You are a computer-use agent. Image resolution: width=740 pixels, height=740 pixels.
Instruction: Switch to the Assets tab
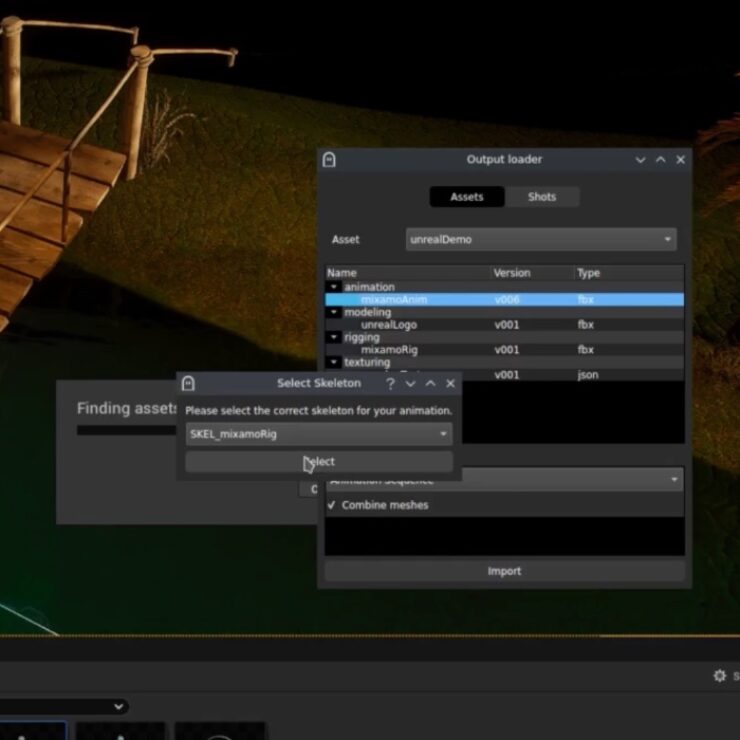click(466, 197)
